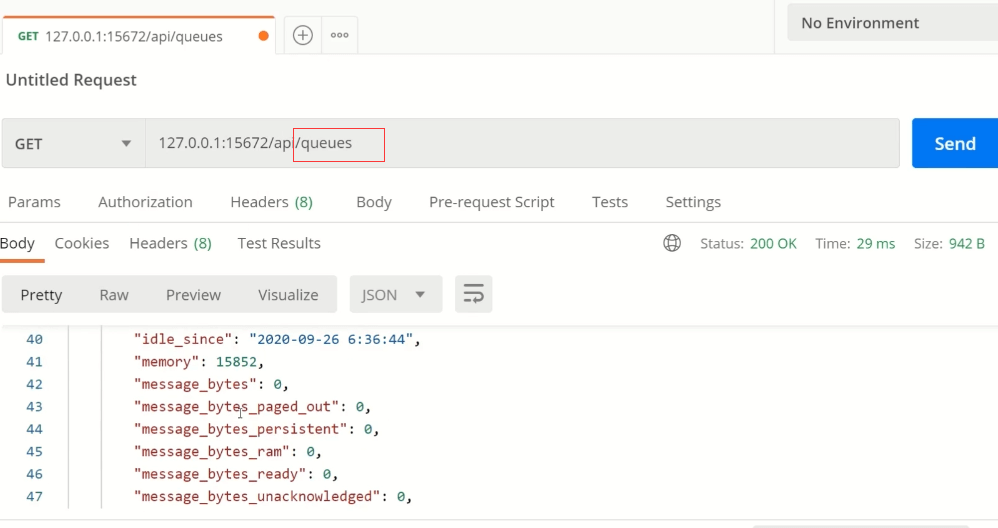Click the "message_bytes" key on line 42
The image size is (998, 528).
coord(195,384)
